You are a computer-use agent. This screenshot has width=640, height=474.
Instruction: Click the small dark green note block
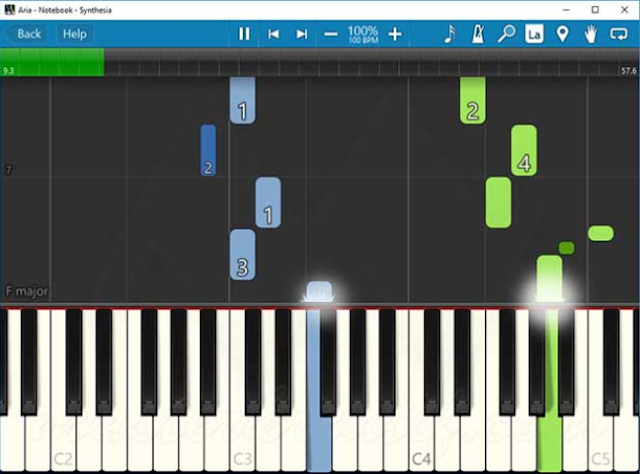(x=567, y=248)
